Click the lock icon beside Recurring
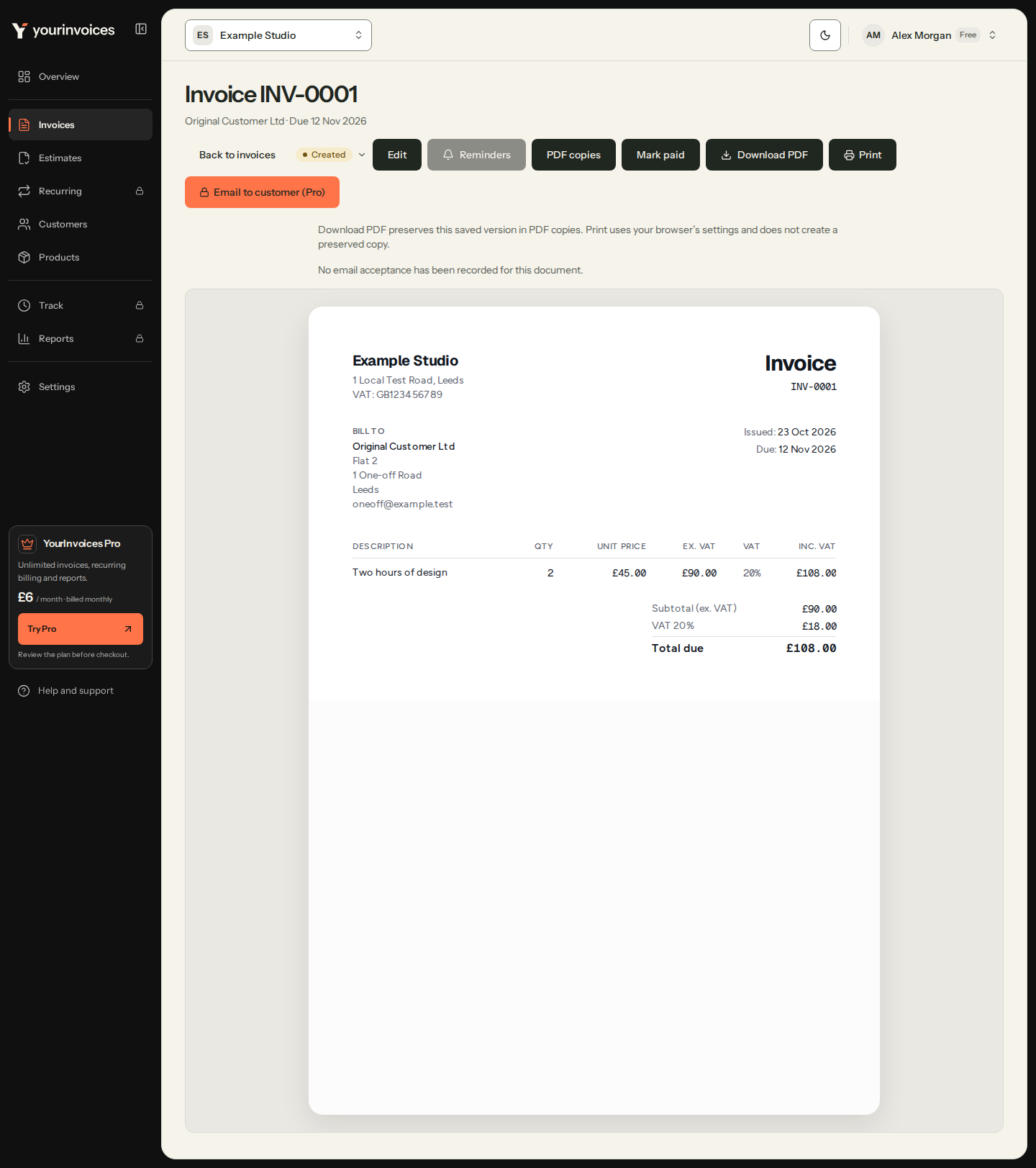Image resolution: width=1036 pixels, height=1168 pixels. click(x=140, y=191)
